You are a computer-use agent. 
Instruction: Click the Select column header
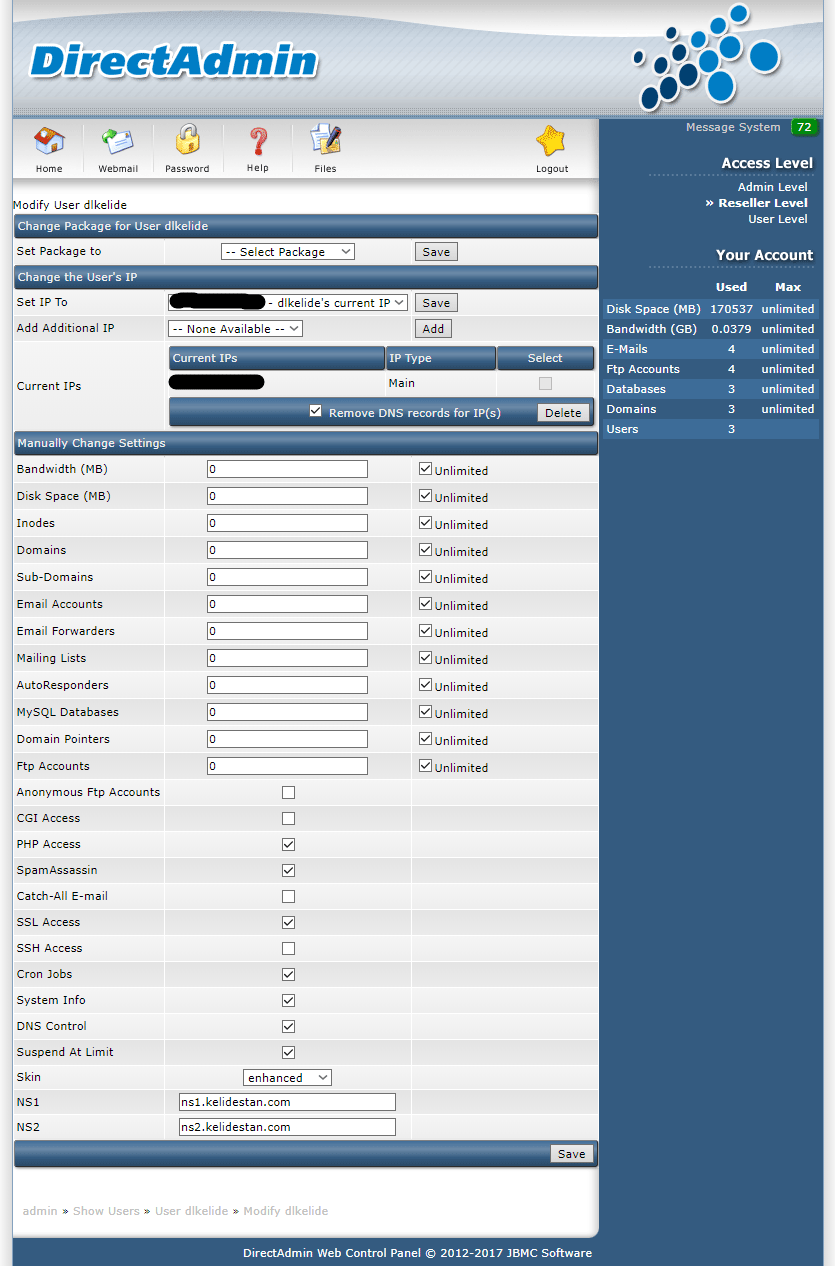point(545,358)
